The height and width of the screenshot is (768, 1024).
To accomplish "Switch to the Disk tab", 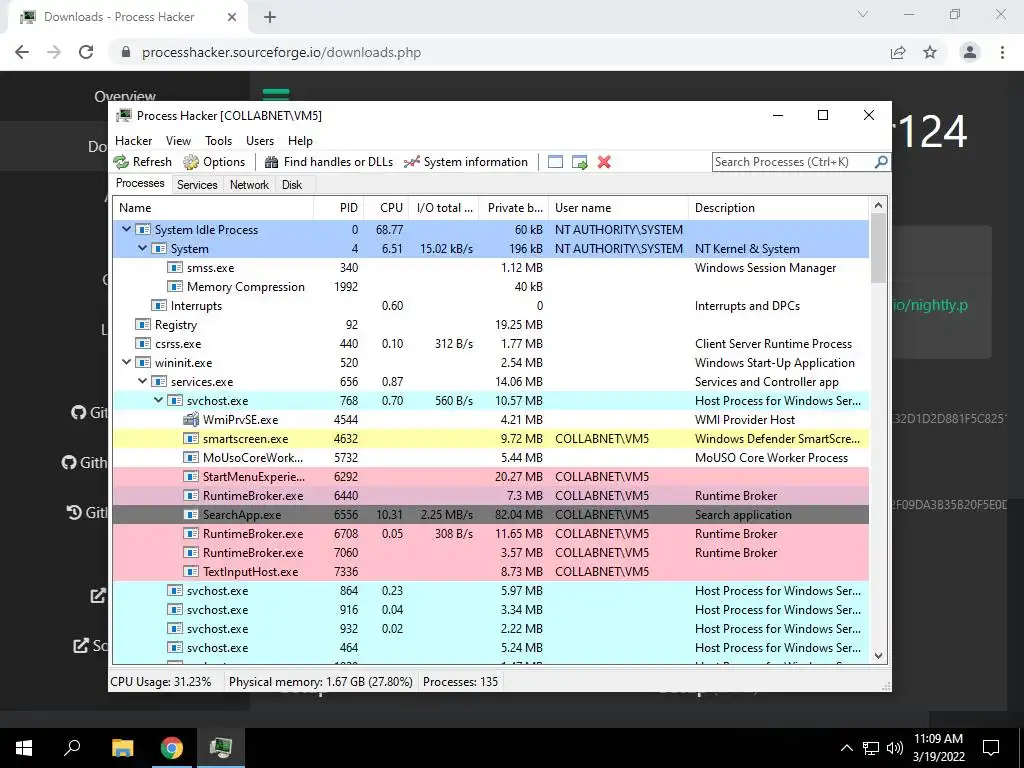I will pyautogui.click(x=292, y=185).
